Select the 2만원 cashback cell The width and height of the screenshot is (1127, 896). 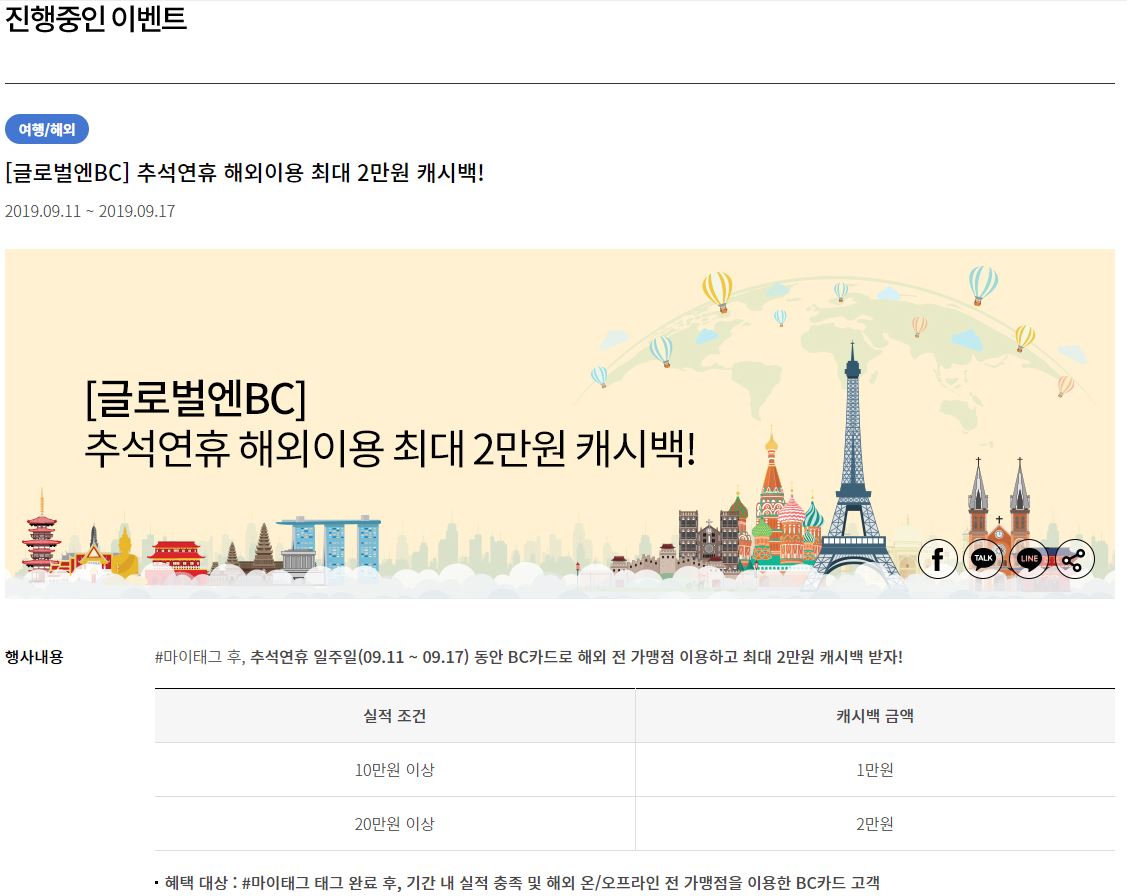click(x=874, y=824)
